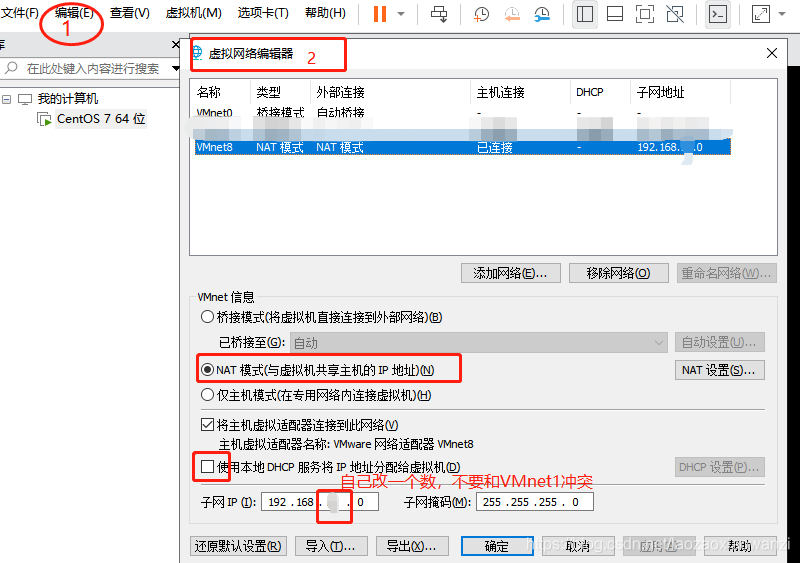Open the dropdown arrow beside the pause icon
This screenshot has height=563, width=800.
(x=401, y=14)
